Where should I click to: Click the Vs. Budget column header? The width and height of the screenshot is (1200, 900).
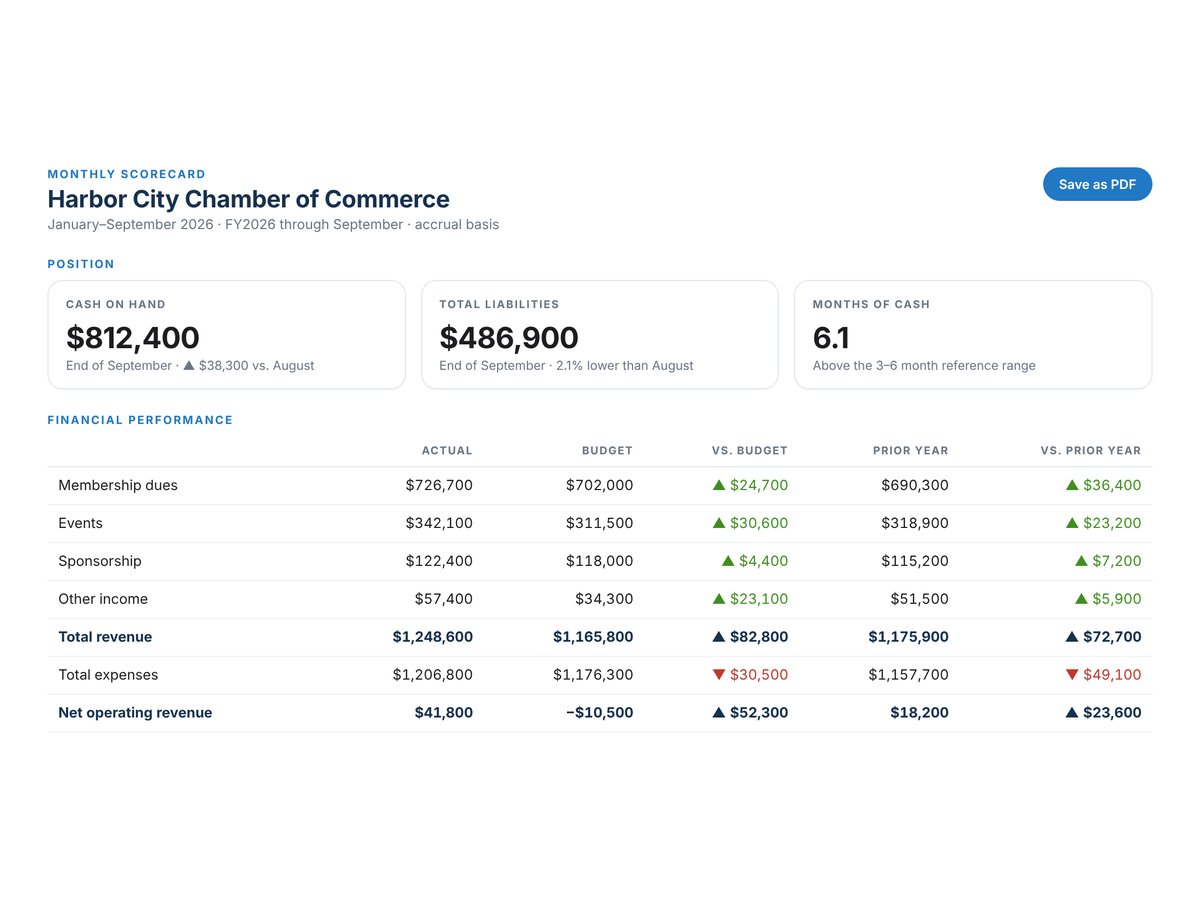point(750,451)
